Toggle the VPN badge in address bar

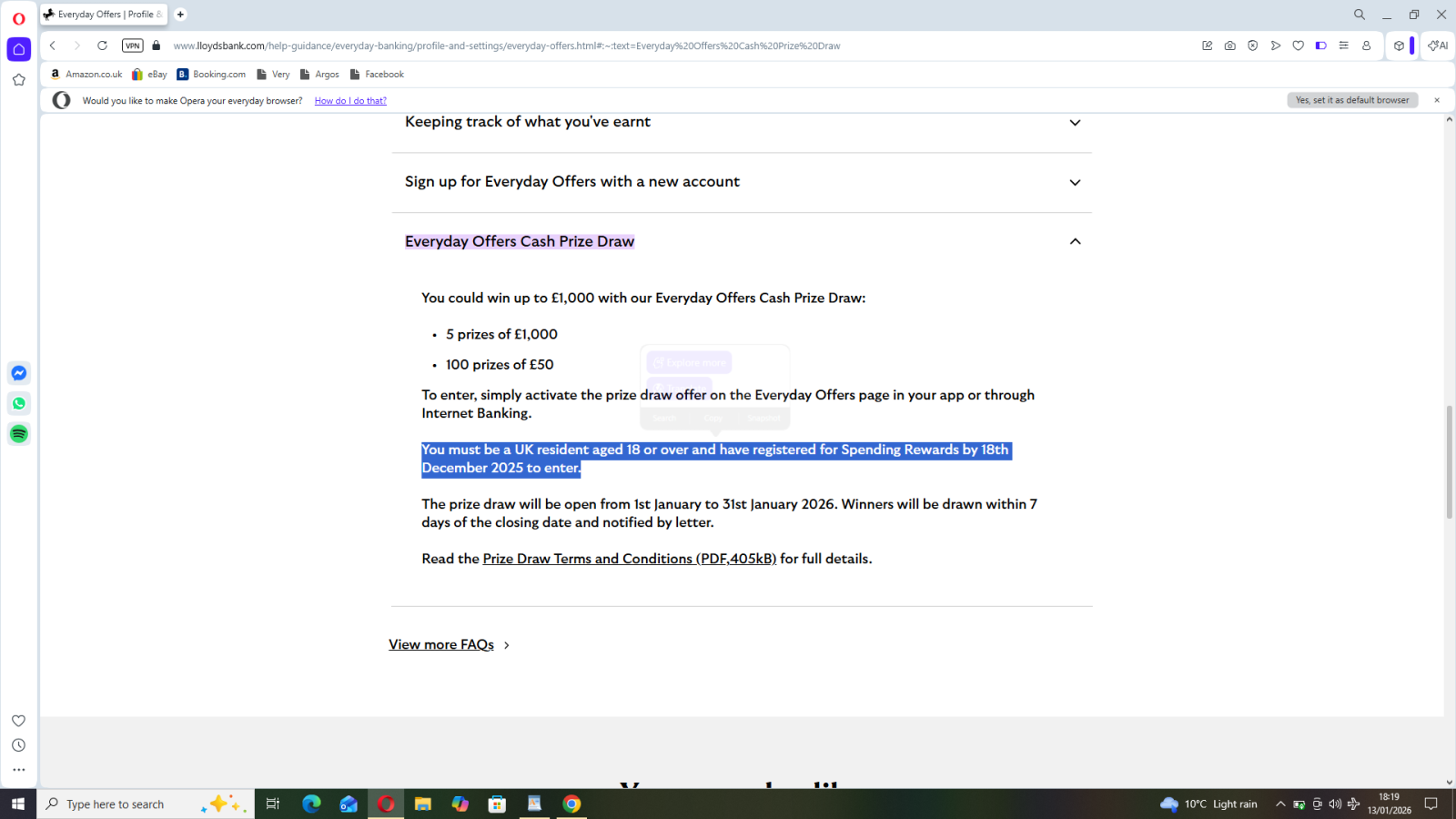[x=133, y=45]
